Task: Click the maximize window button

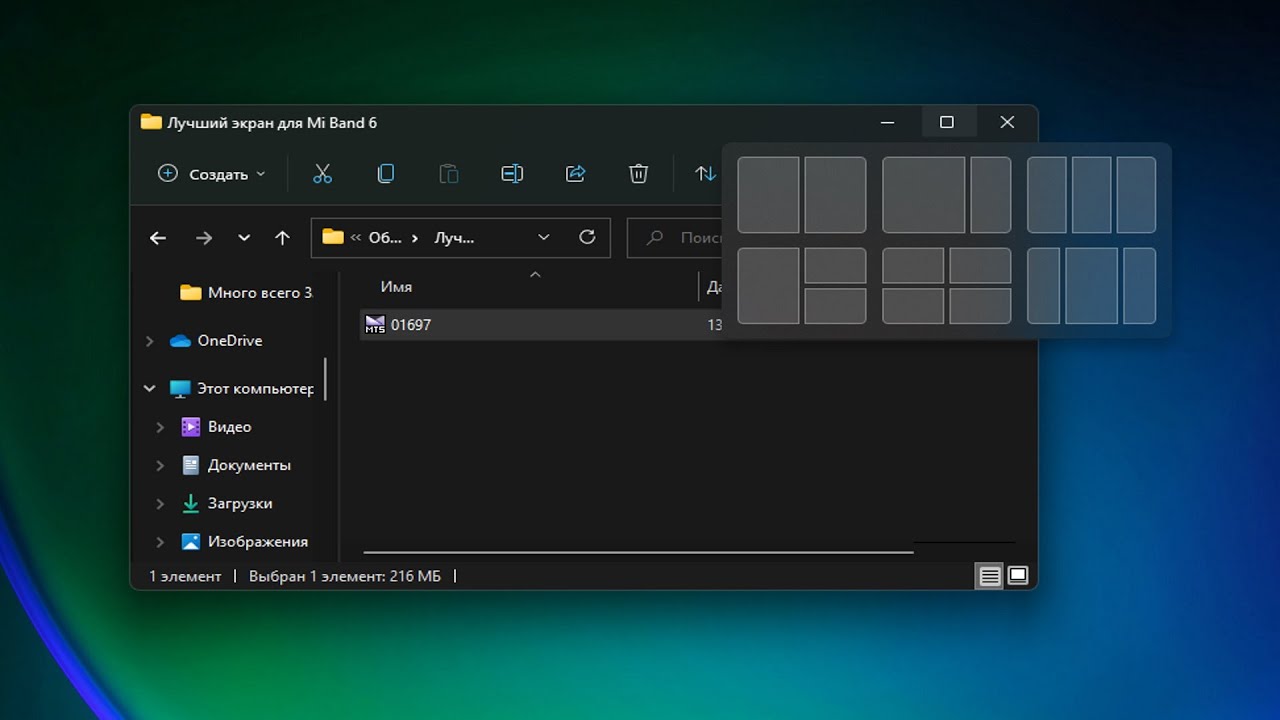Action: (x=947, y=122)
